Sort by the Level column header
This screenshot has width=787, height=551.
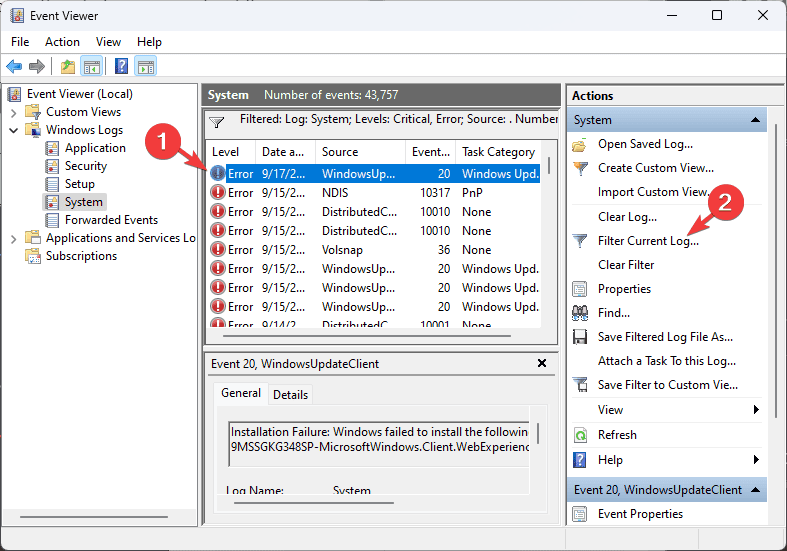click(231, 152)
